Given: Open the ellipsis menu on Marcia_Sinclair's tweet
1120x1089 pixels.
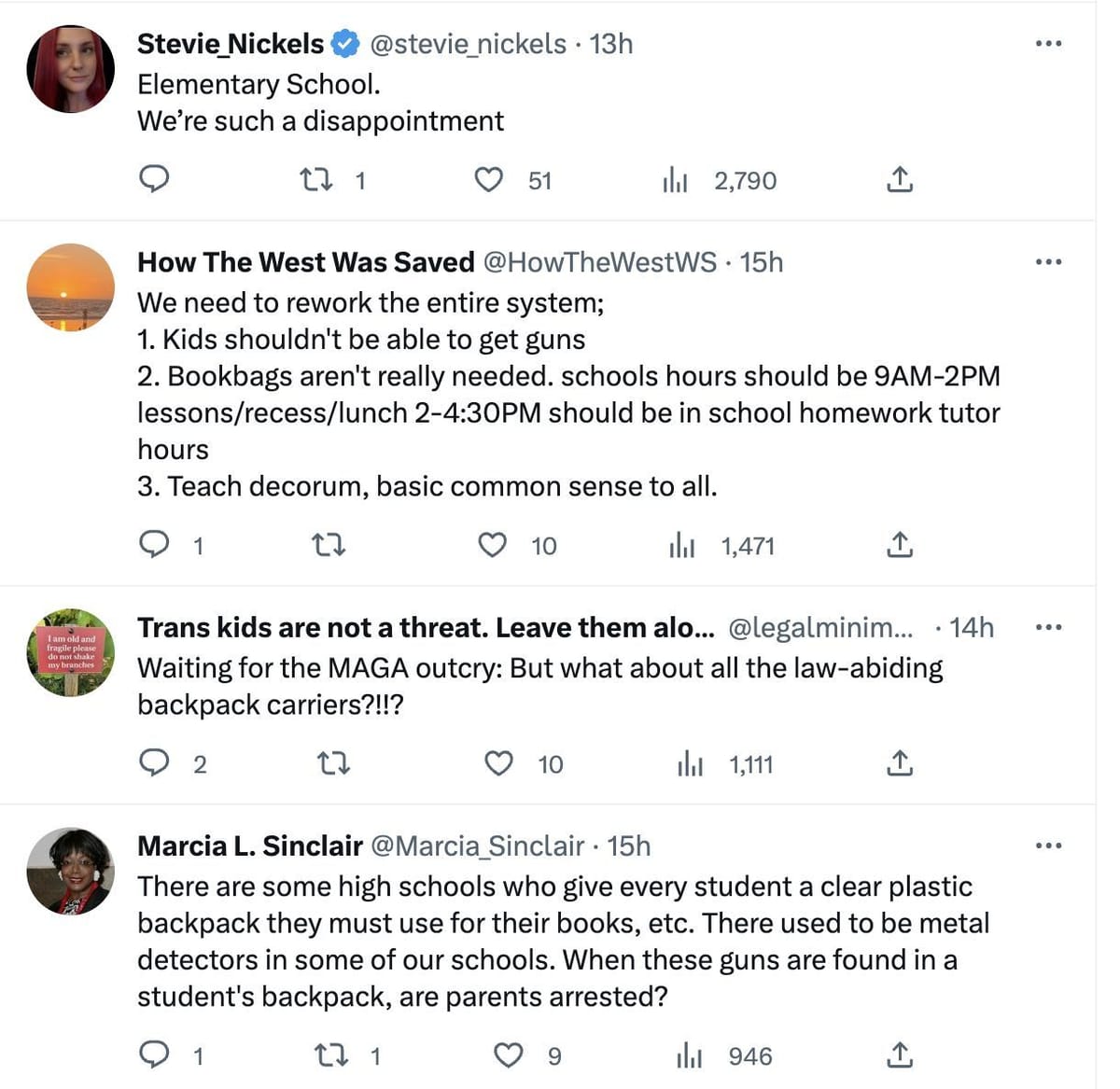Looking at the screenshot, I should click(x=1048, y=845).
